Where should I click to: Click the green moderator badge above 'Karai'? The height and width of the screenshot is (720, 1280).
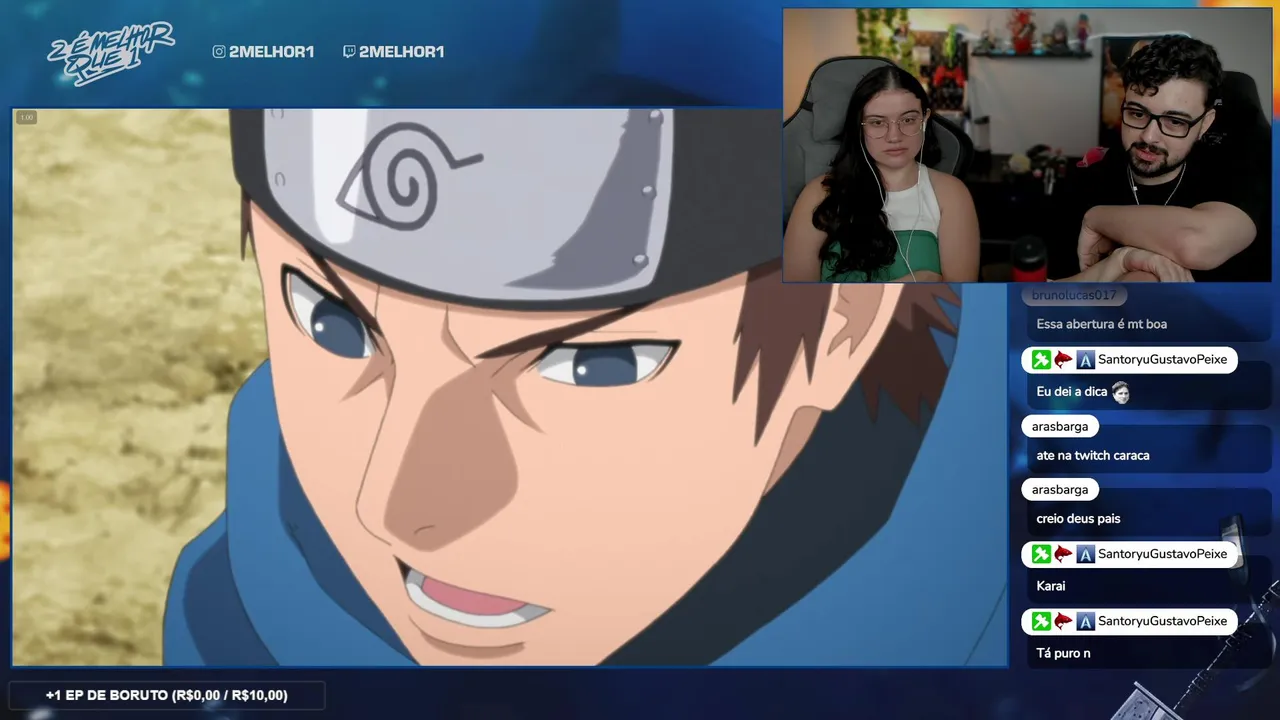pos(1041,554)
